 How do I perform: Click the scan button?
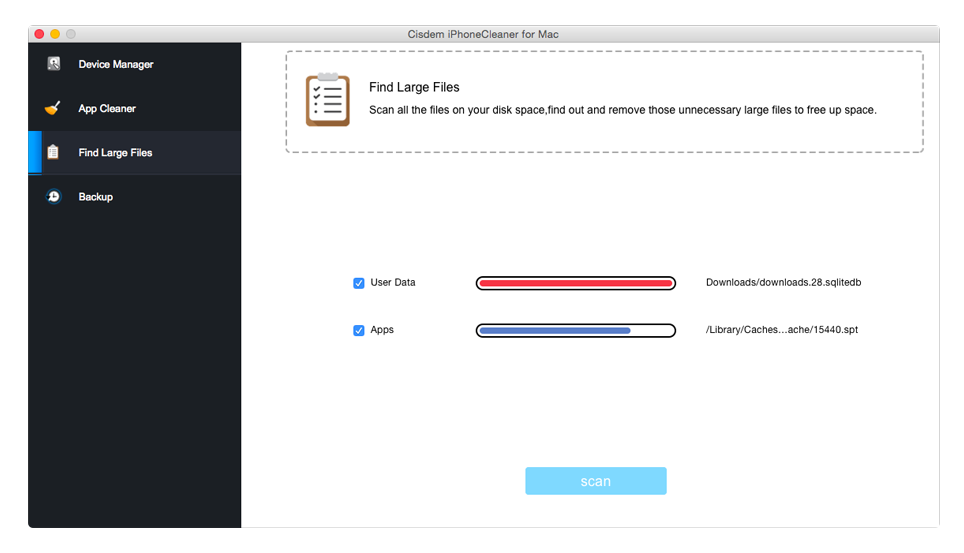pyautogui.click(x=596, y=481)
